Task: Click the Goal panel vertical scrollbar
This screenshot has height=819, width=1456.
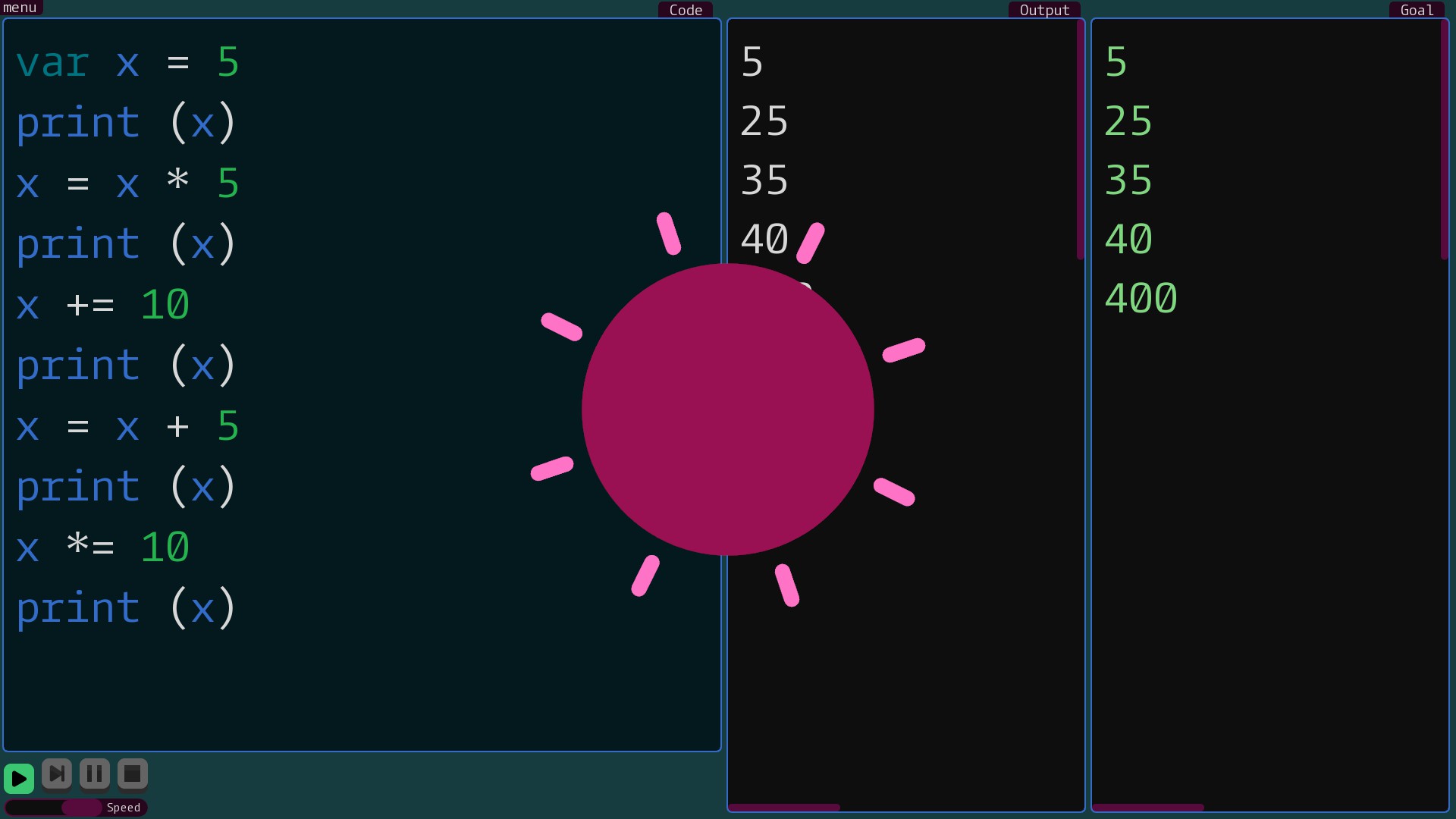Action: pos(1445,140)
